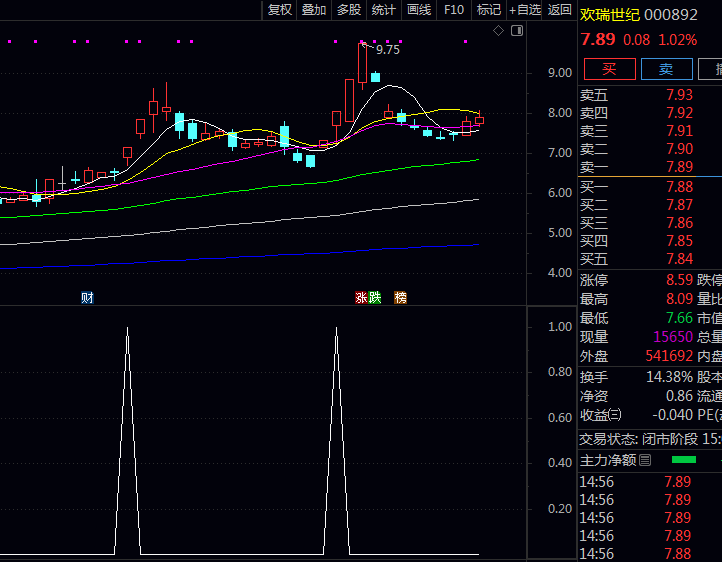Click the blue 卖 sell button
Screen dimensions: 722x562
pyautogui.click(x=665, y=69)
